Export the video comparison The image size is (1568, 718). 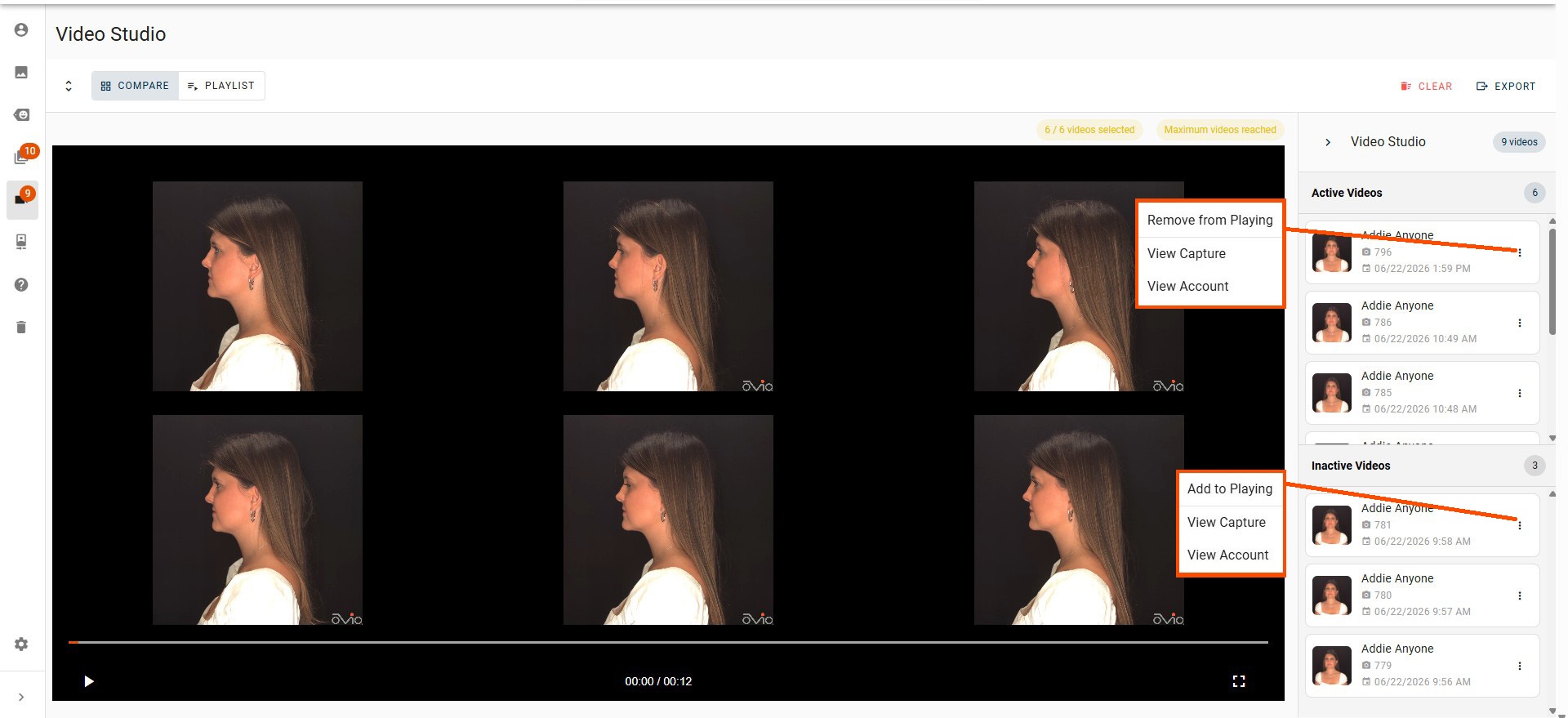(x=1506, y=87)
